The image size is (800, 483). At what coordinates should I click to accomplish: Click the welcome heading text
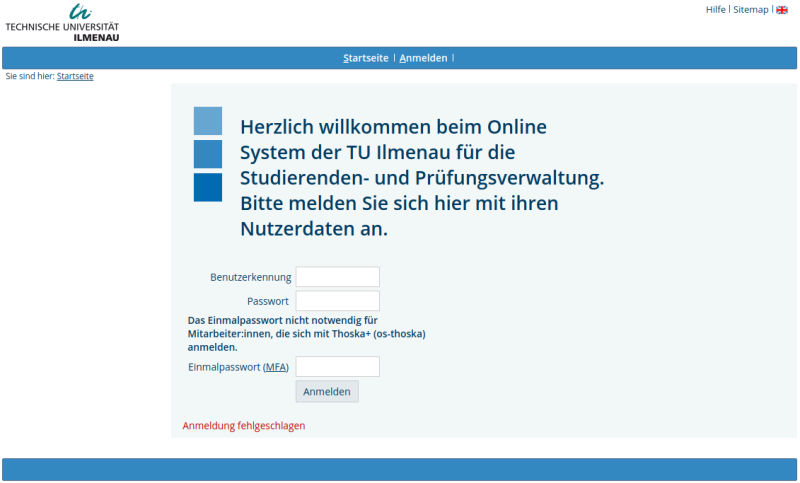coord(422,177)
